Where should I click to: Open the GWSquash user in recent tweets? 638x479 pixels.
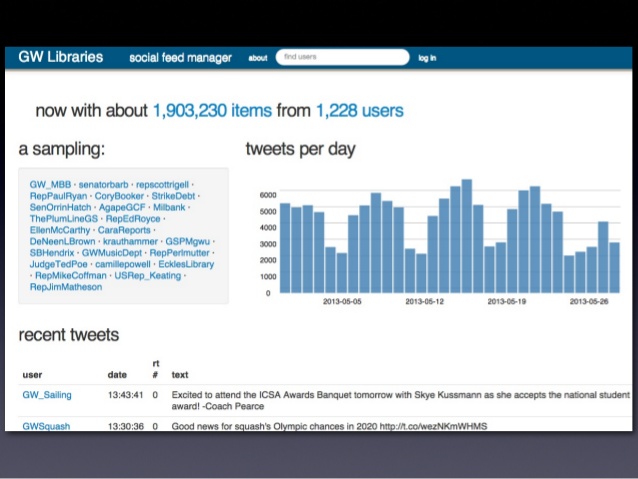46,426
